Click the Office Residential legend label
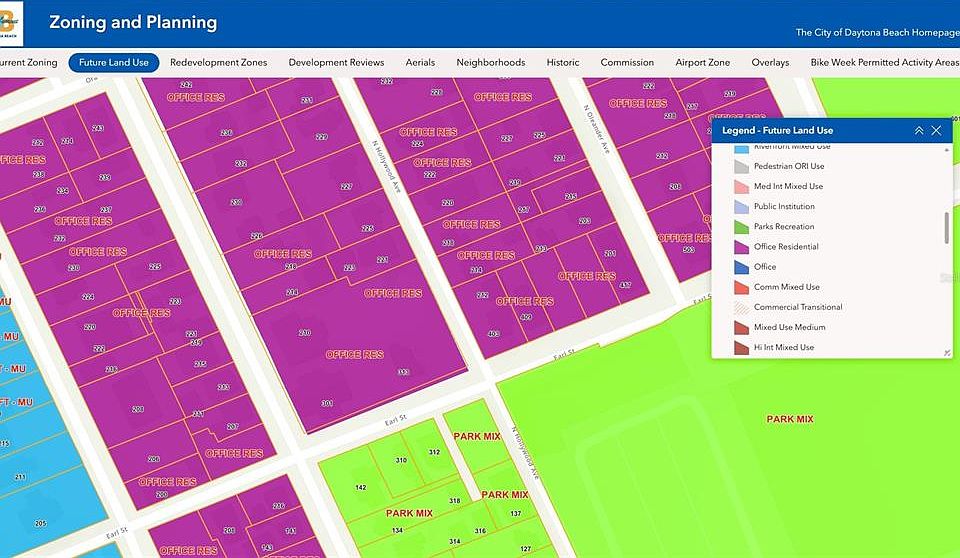This screenshot has height=558, width=960. pyautogui.click(x=786, y=247)
